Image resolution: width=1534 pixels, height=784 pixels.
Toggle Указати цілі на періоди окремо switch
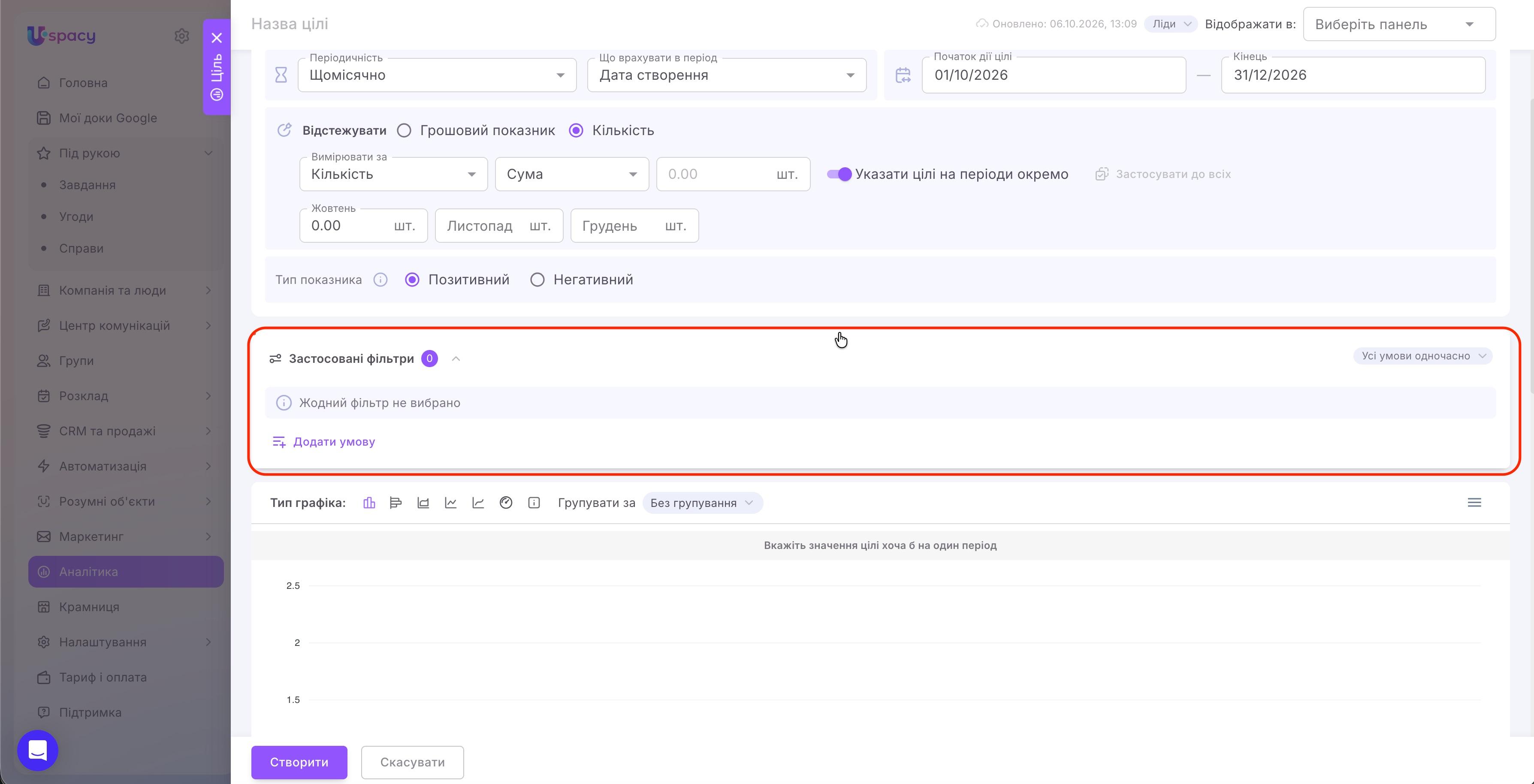(839, 175)
